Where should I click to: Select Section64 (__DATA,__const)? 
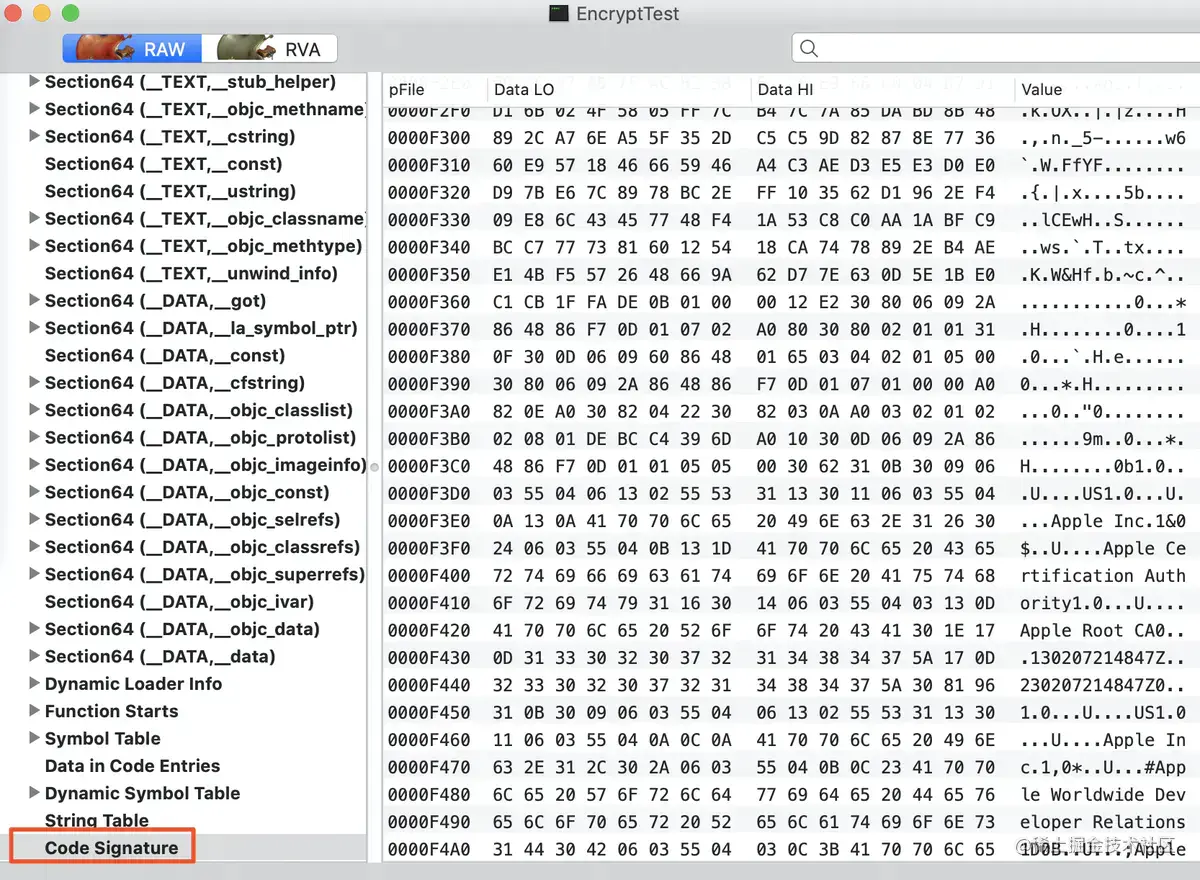point(165,355)
